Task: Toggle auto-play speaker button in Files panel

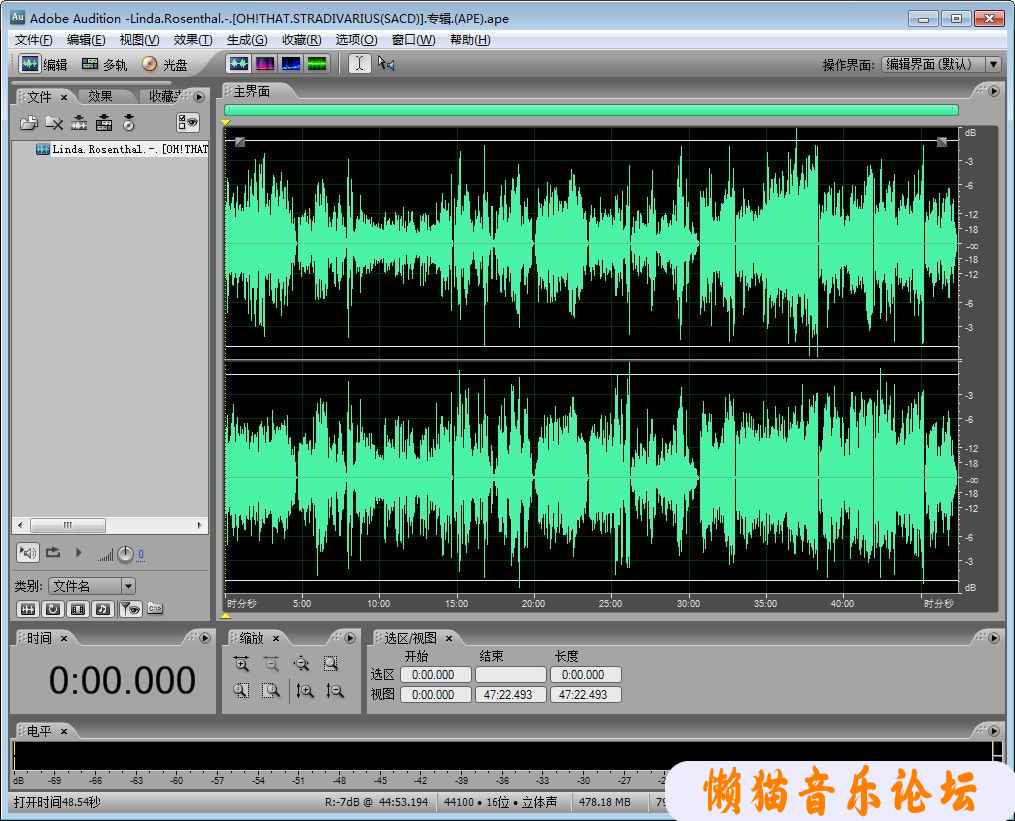Action: click(x=28, y=552)
